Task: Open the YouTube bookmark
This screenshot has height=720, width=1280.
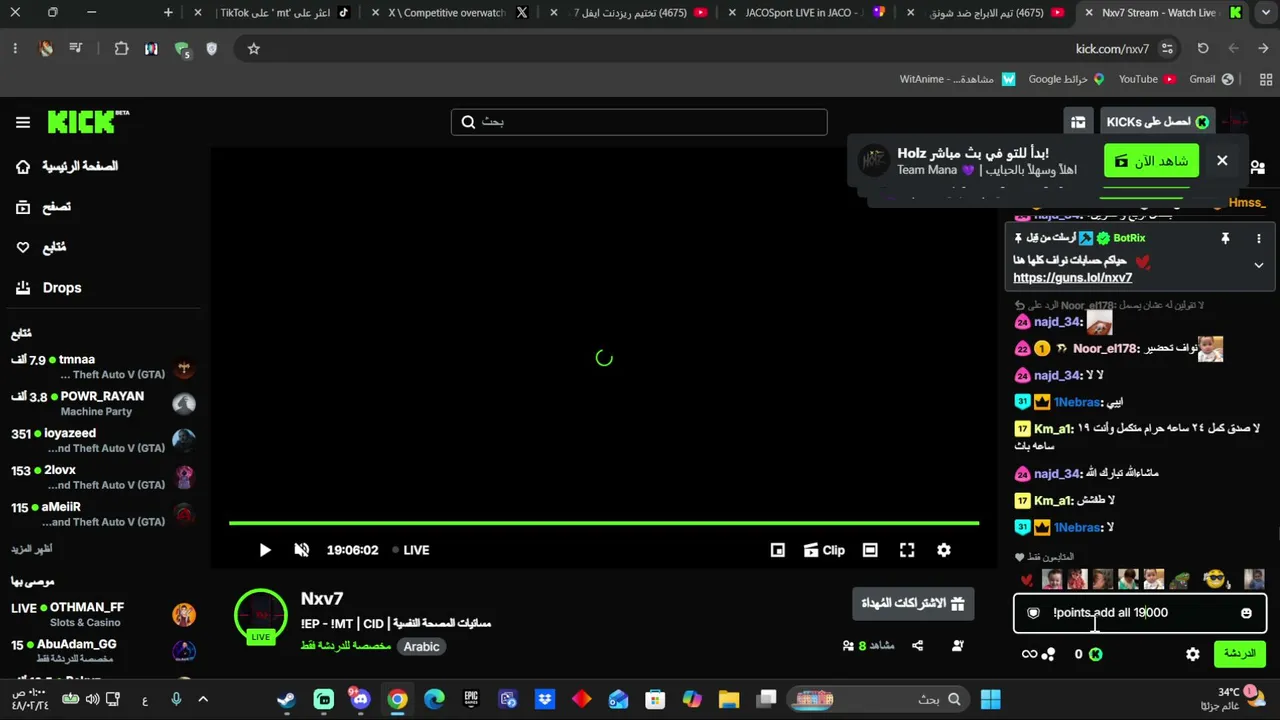Action: click(1147, 79)
